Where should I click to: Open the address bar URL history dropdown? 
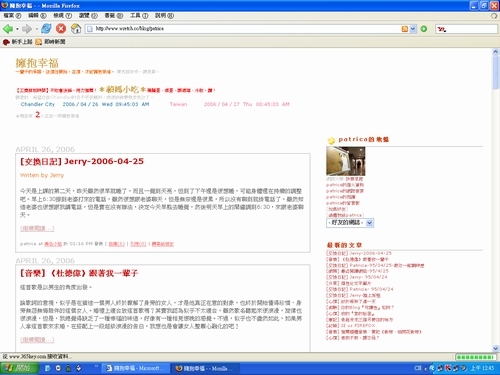[413, 29]
